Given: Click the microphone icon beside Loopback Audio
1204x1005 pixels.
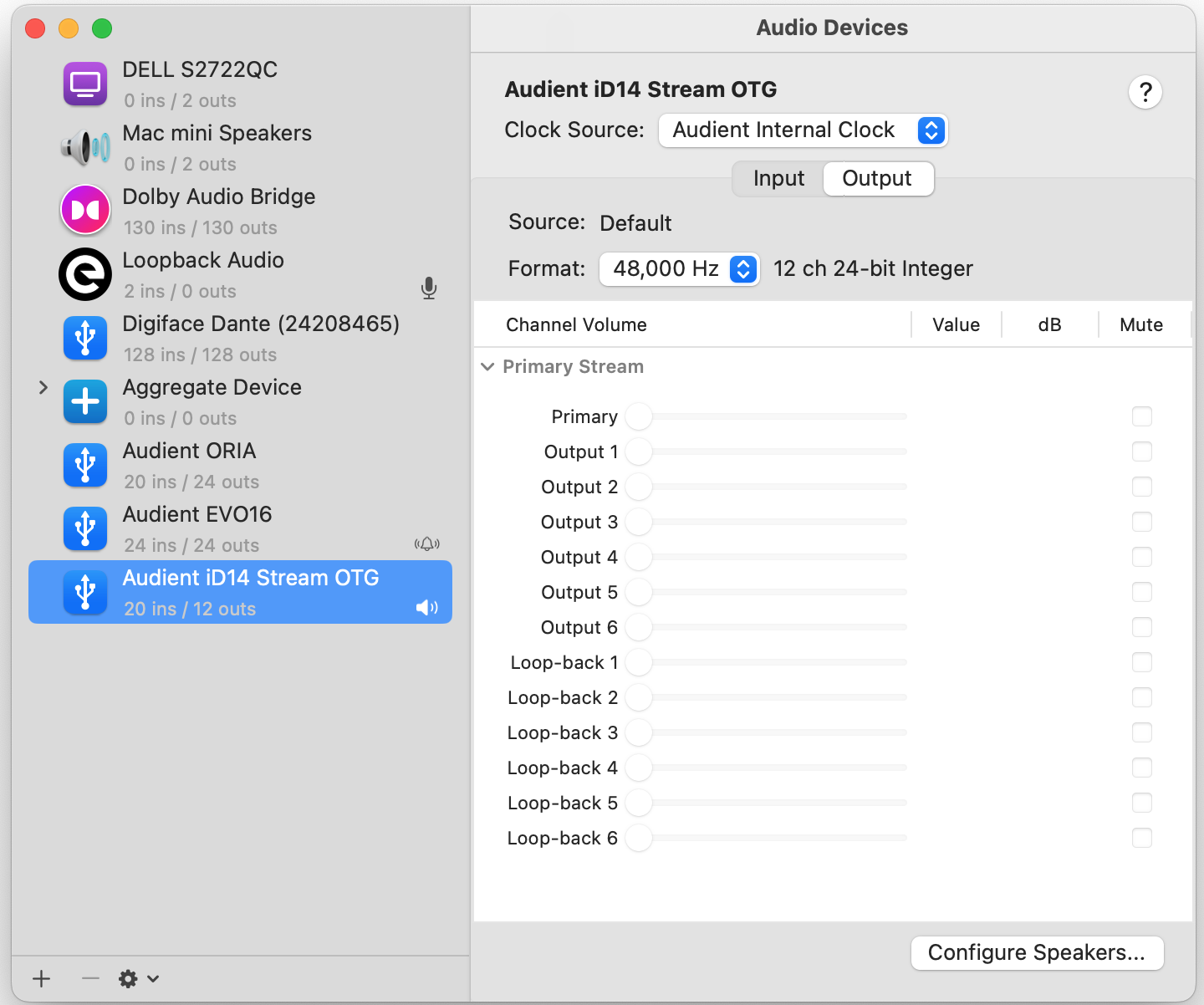Looking at the screenshot, I should (429, 288).
